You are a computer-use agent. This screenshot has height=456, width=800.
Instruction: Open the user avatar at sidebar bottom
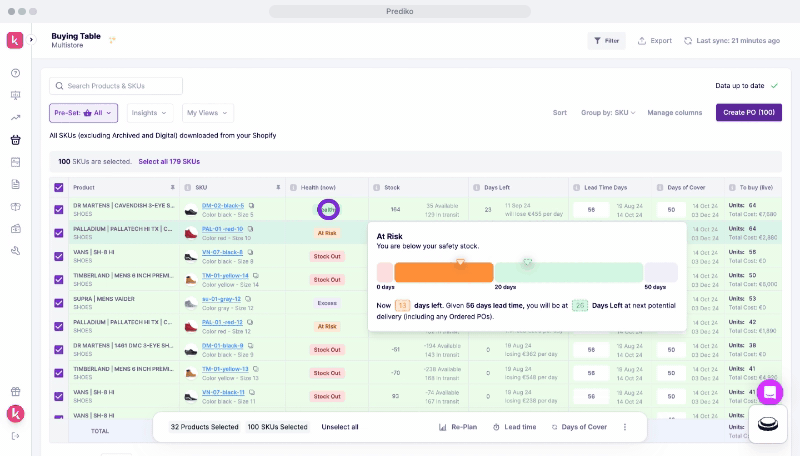15,414
